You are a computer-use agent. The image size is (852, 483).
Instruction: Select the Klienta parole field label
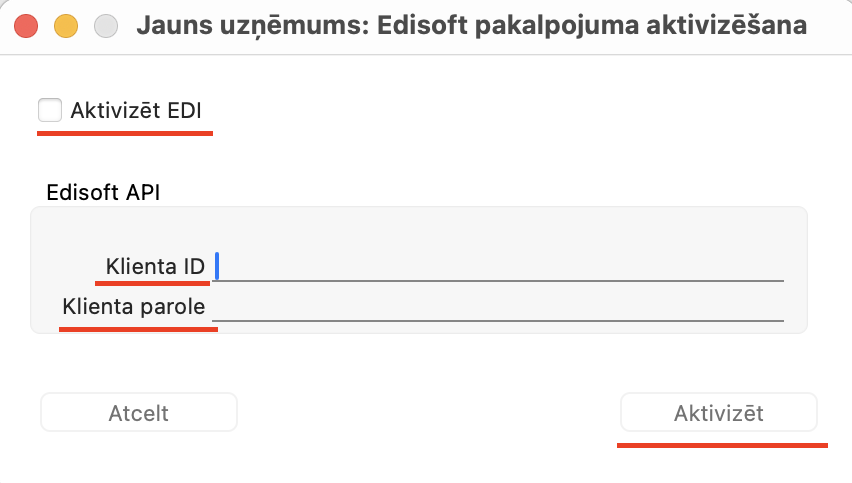[134, 306]
